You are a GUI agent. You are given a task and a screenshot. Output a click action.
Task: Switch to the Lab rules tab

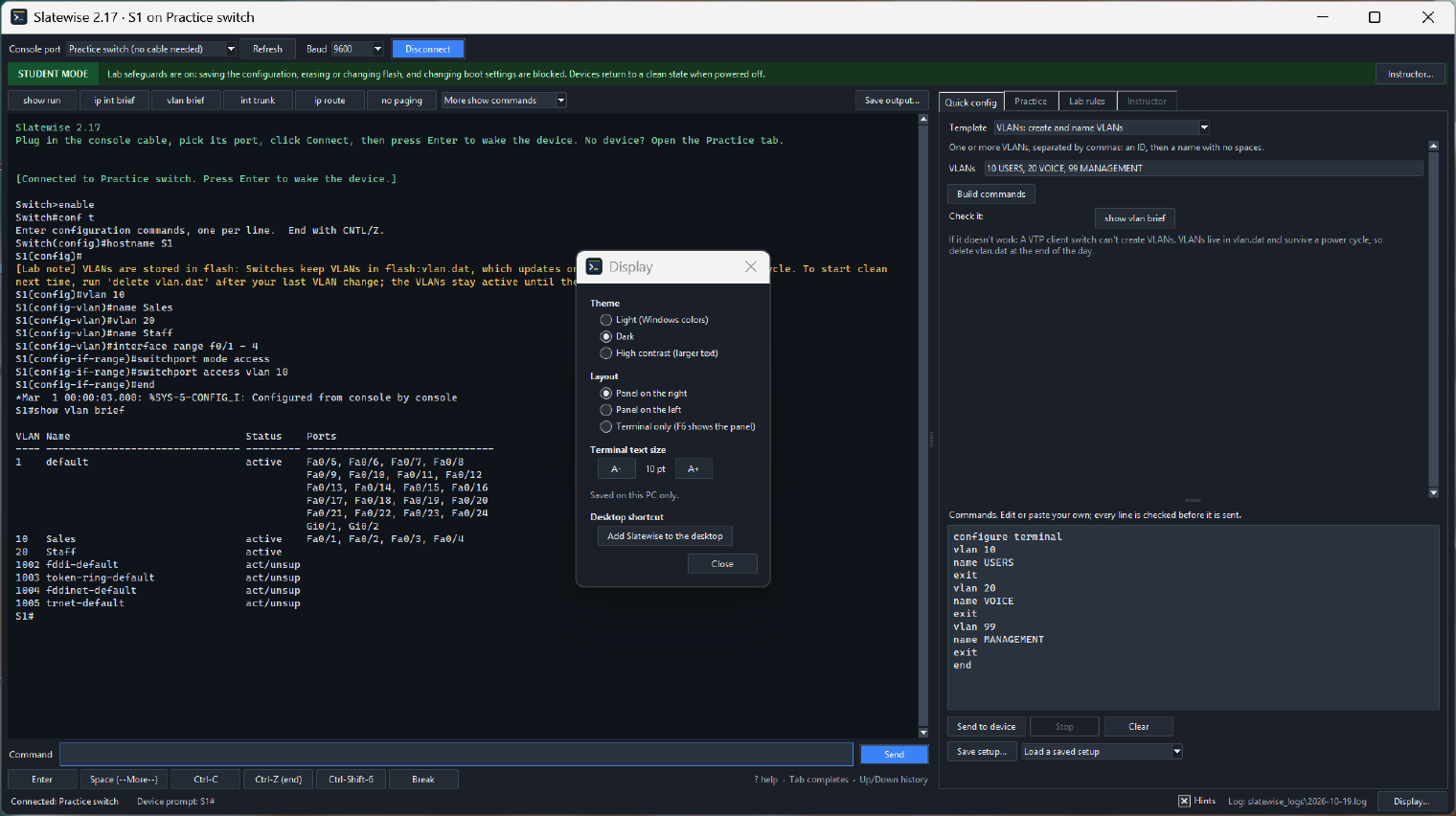point(1087,102)
